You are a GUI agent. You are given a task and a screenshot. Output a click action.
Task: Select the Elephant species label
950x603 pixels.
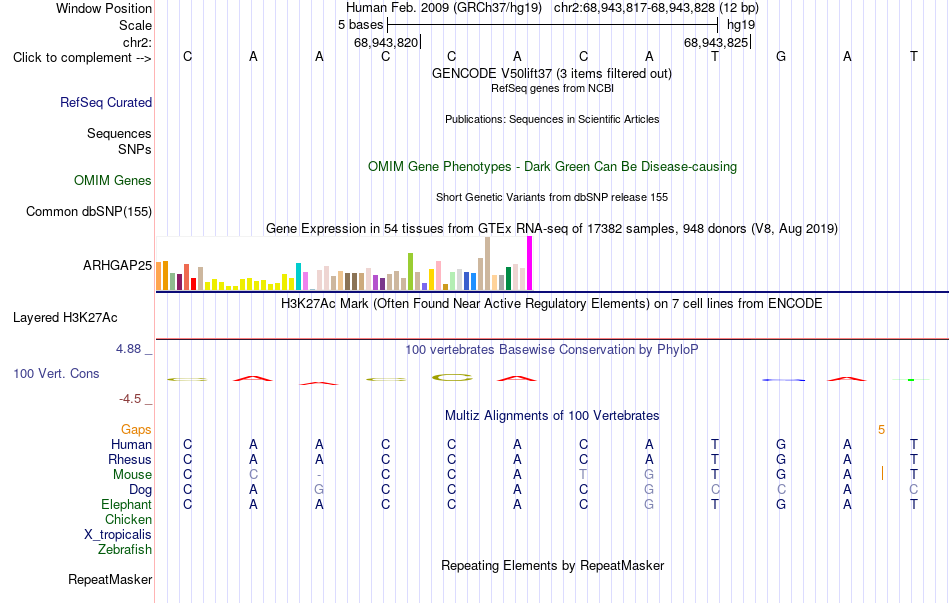[127, 505]
